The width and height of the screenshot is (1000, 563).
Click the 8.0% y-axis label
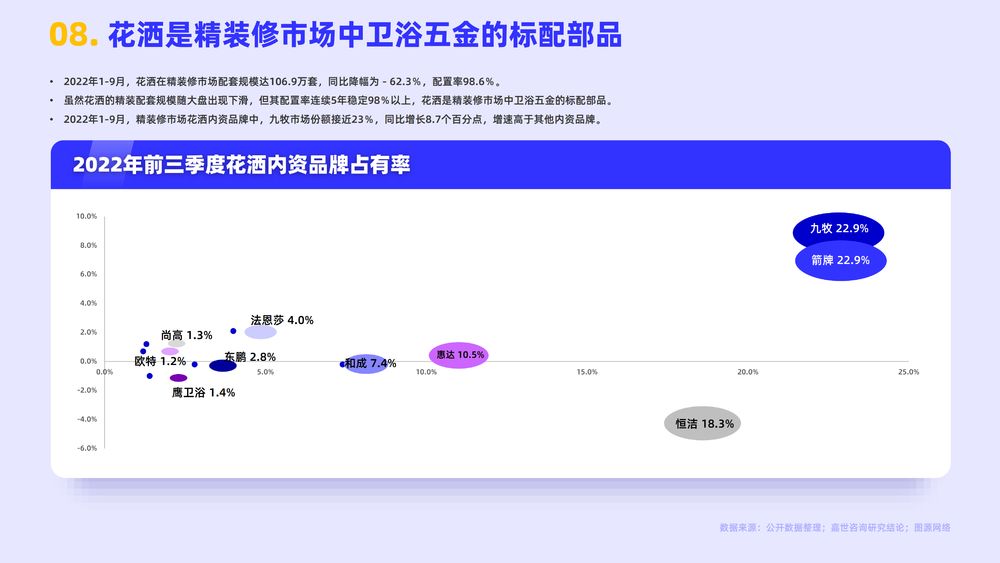pyautogui.click(x=89, y=245)
